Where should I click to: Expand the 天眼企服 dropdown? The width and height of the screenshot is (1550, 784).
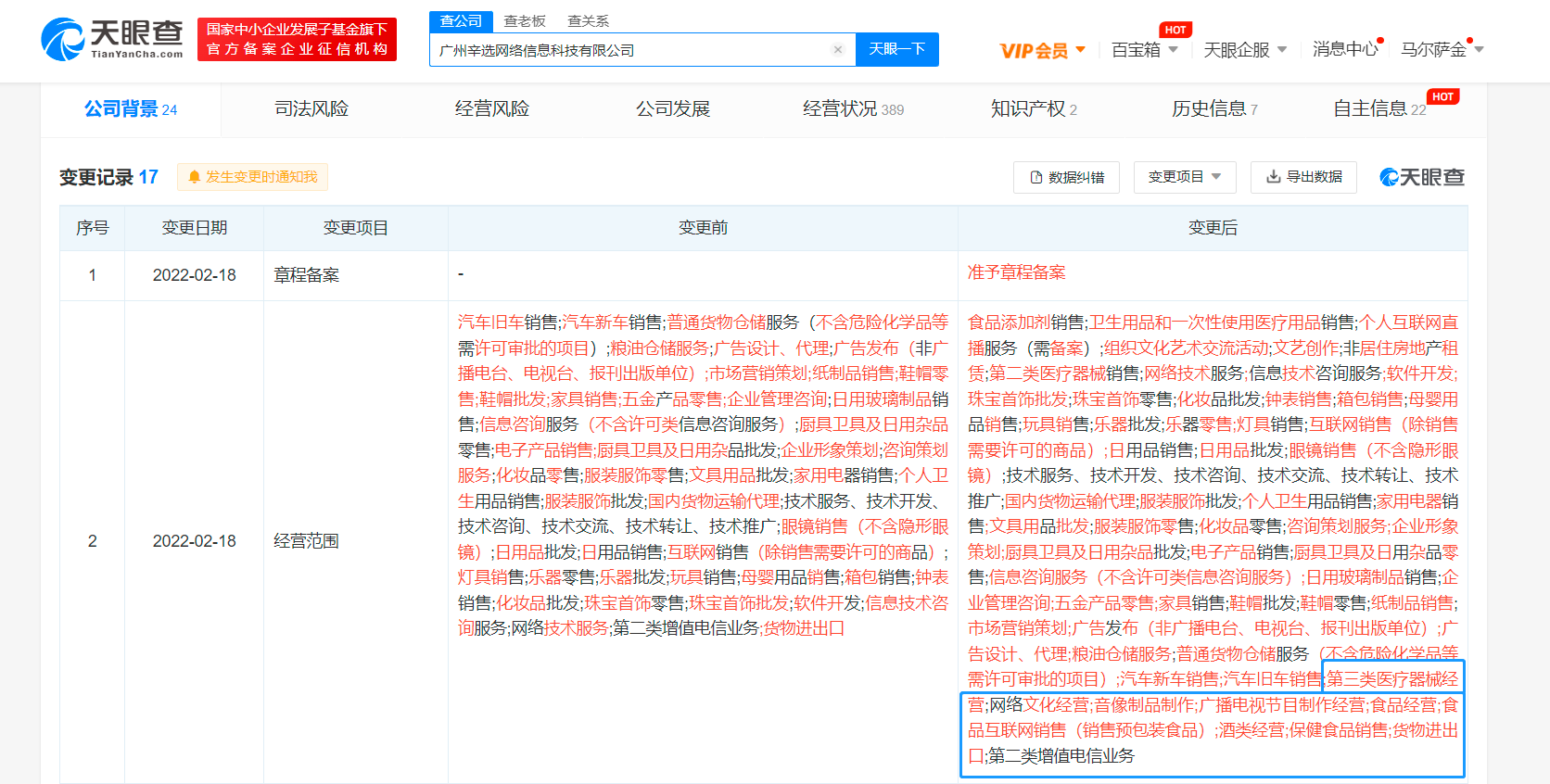click(1244, 49)
